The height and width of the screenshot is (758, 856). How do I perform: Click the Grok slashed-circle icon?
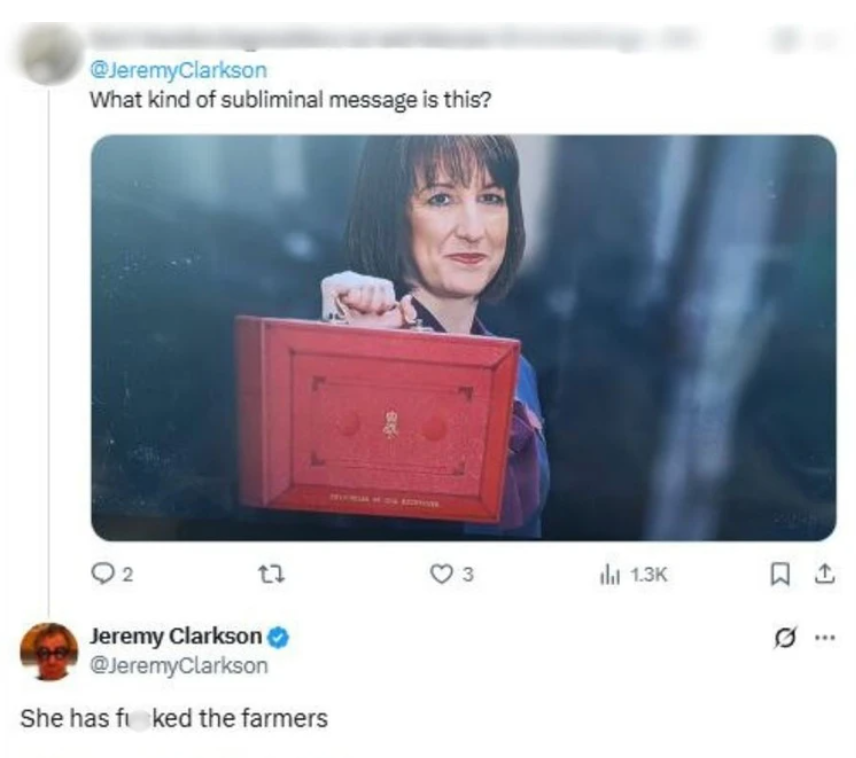784,637
